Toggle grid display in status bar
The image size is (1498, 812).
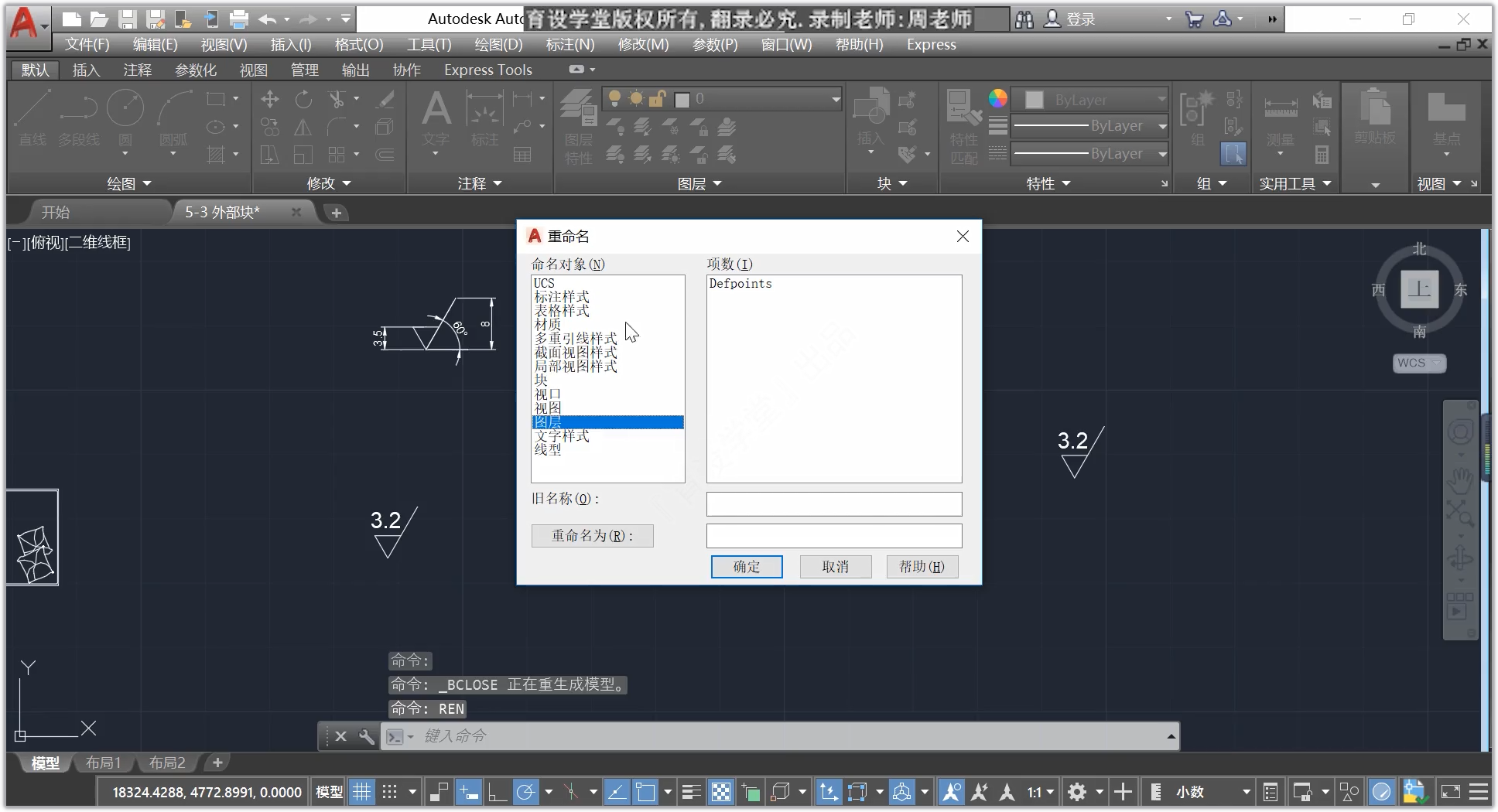[x=361, y=792]
